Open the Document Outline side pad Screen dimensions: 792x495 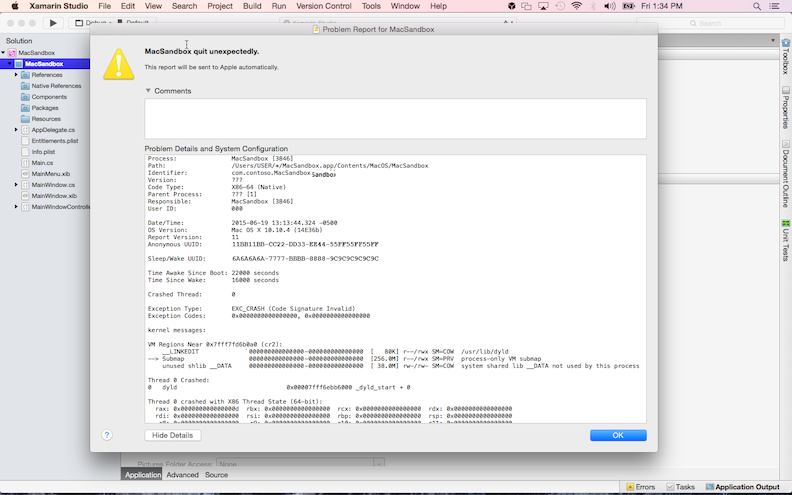pyautogui.click(x=785, y=173)
